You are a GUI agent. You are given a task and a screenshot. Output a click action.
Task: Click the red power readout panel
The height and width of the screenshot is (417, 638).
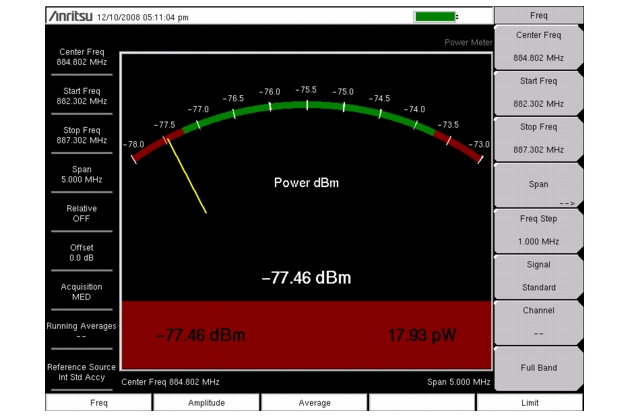306,335
